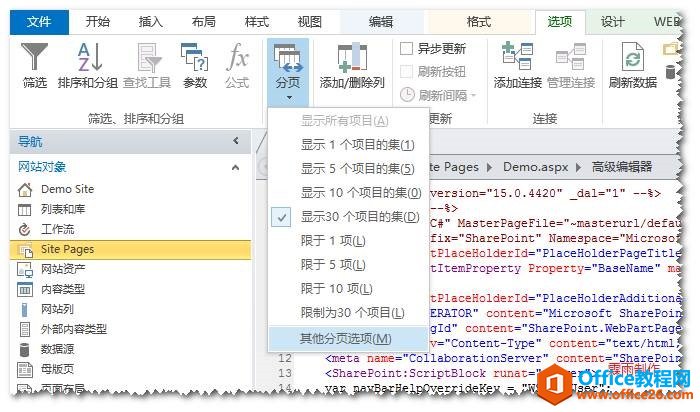Click the Paging (分页) icon

point(288,58)
